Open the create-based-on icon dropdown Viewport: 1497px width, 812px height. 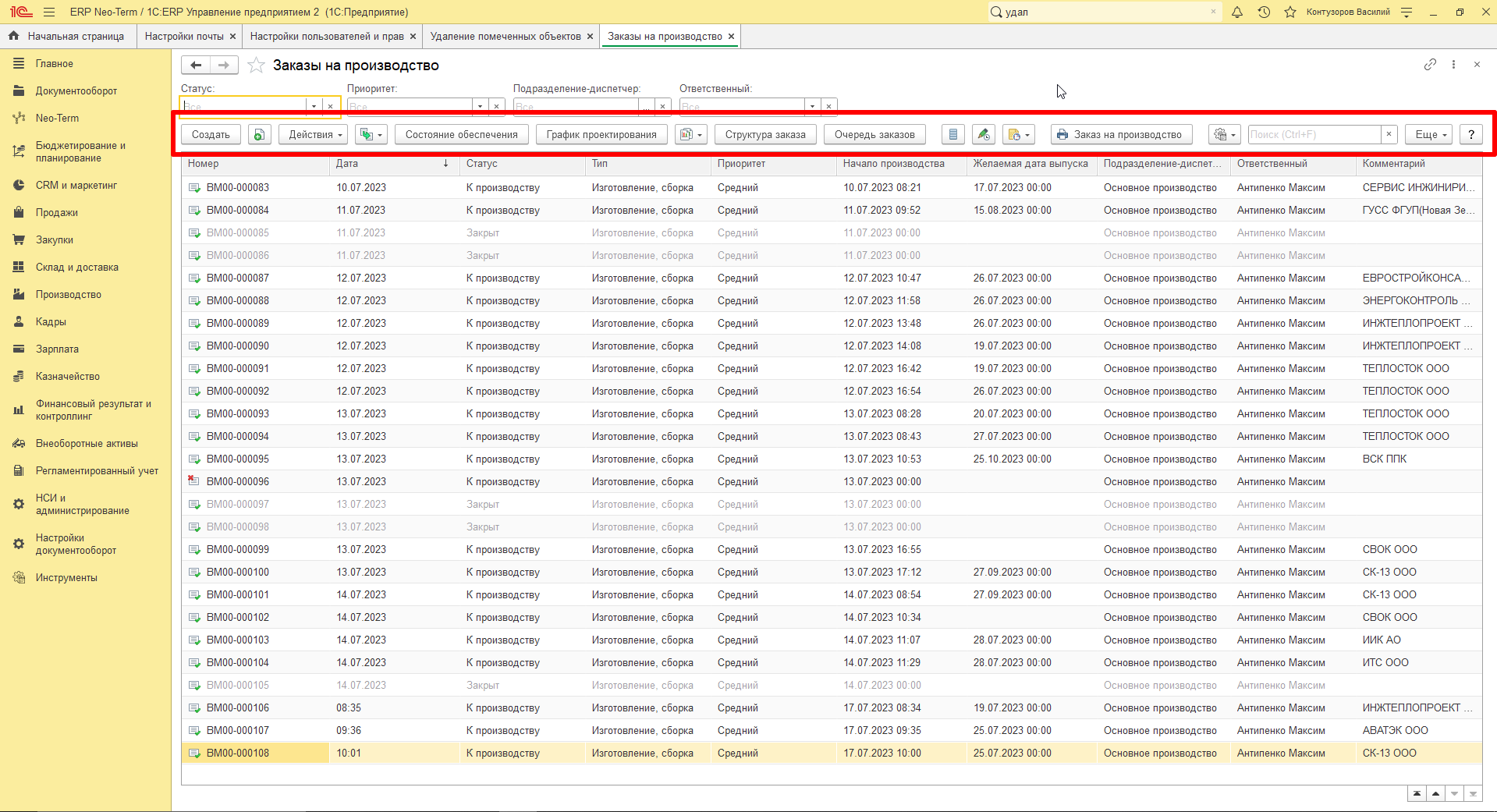pyautogui.click(x=371, y=135)
